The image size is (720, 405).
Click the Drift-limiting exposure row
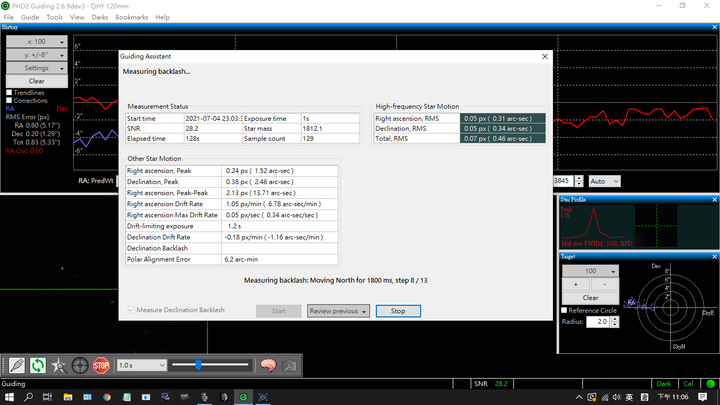(232, 226)
